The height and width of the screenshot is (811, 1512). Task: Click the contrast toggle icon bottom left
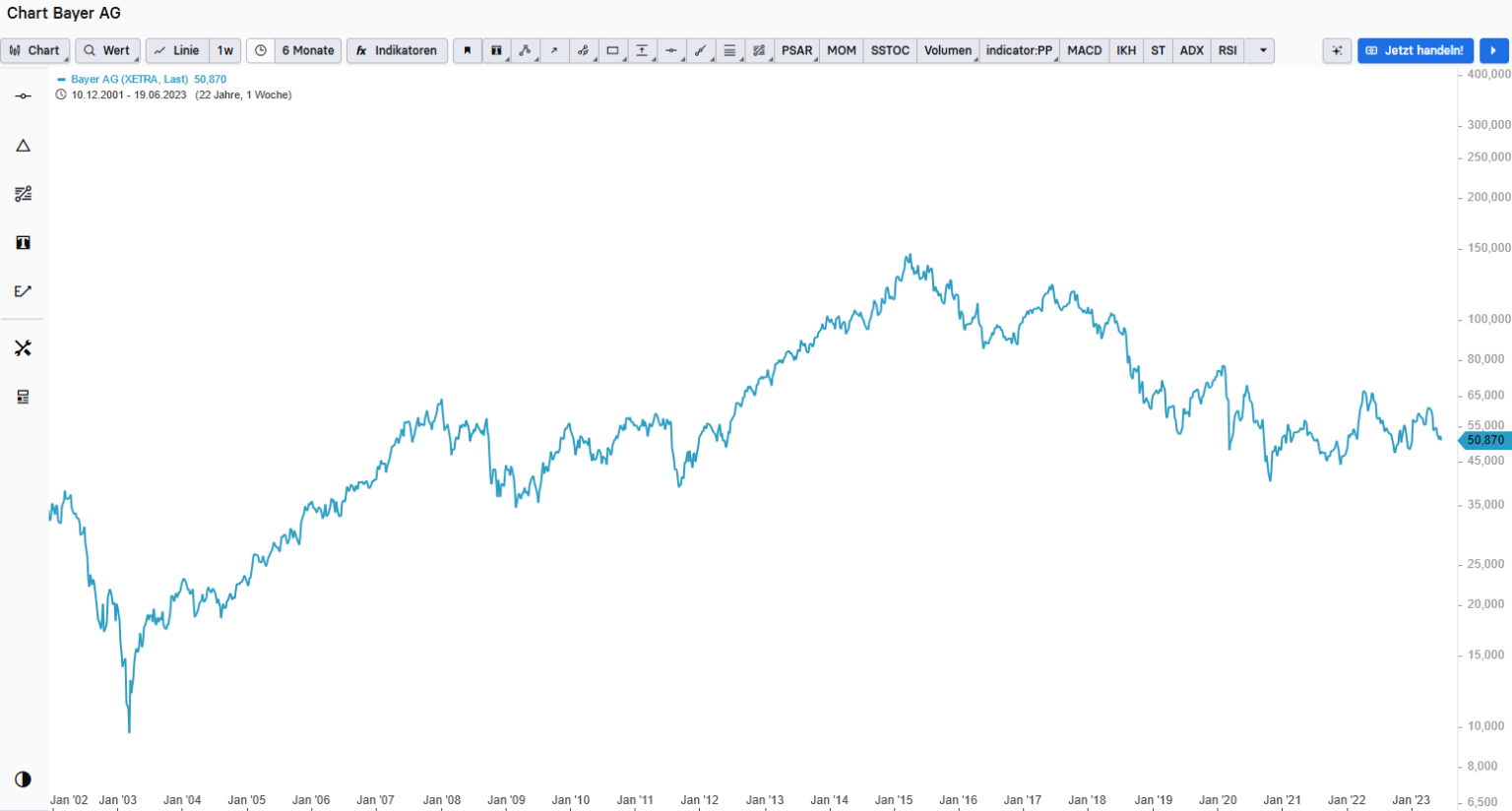tap(22, 780)
